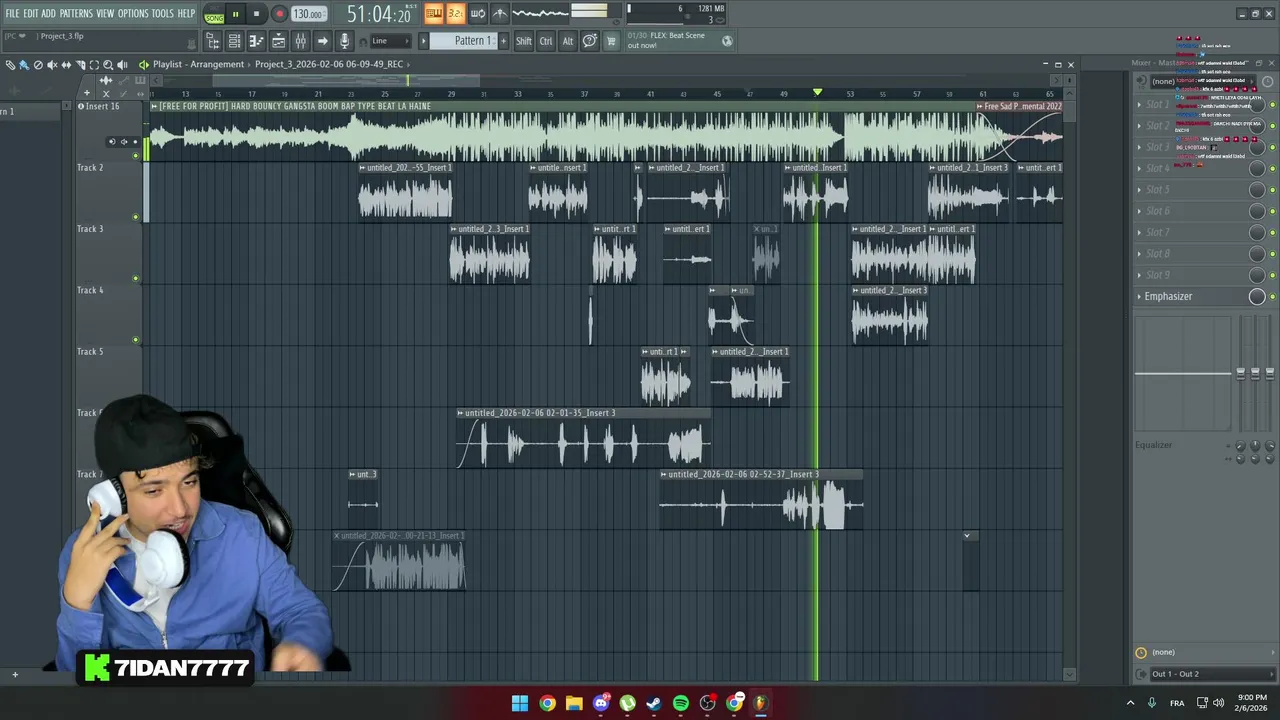The height and width of the screenshot is (720, 1280).
Task: Open the help question mark icon
Action: [x=590, y=41]
